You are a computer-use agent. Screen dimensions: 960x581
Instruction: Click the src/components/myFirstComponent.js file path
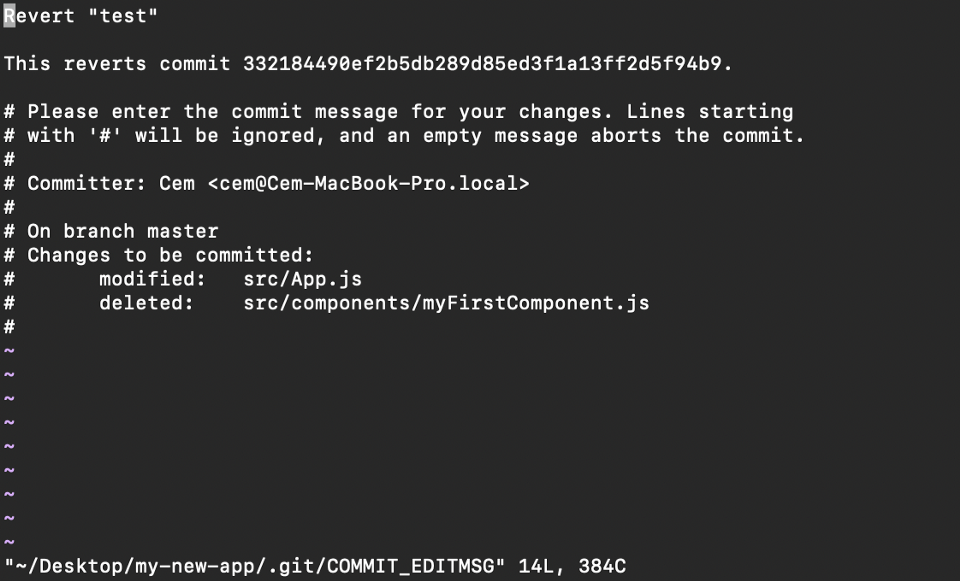(446, 303)
